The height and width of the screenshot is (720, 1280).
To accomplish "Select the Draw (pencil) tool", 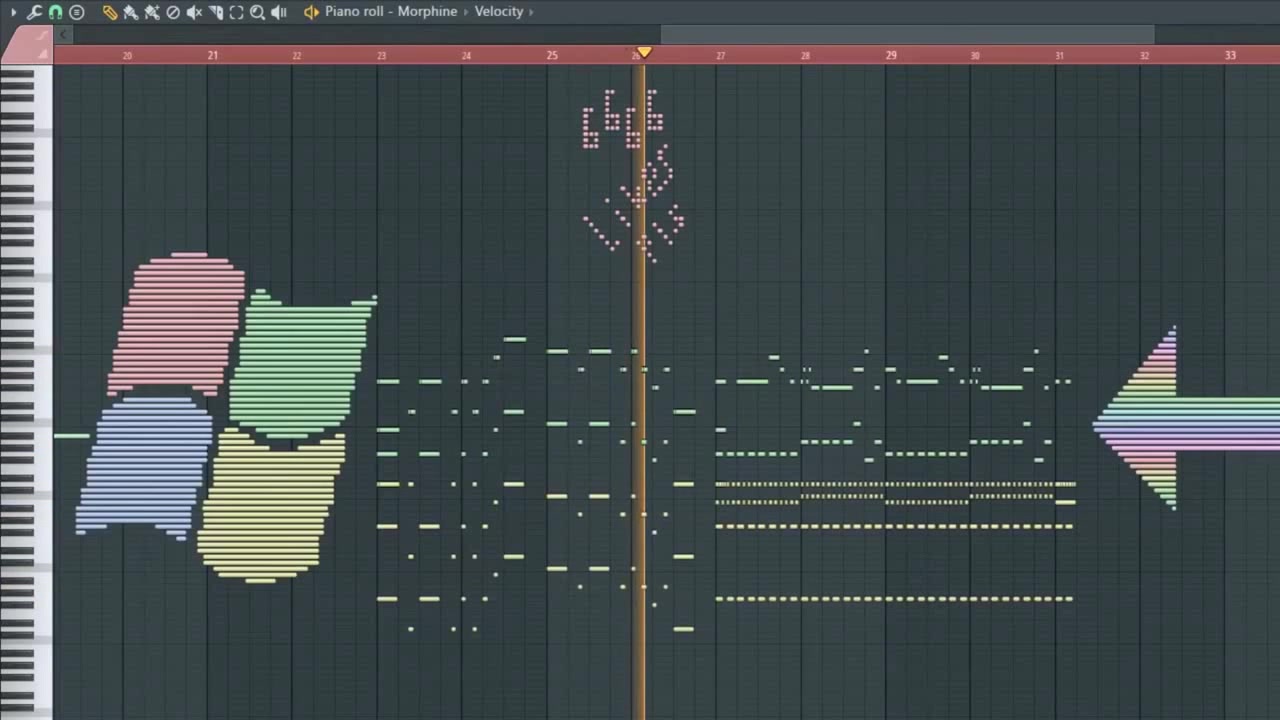I will tap(110, 11).
